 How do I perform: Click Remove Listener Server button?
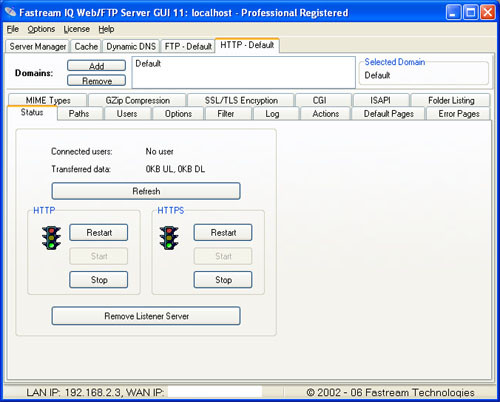click(x=146, y=316)
